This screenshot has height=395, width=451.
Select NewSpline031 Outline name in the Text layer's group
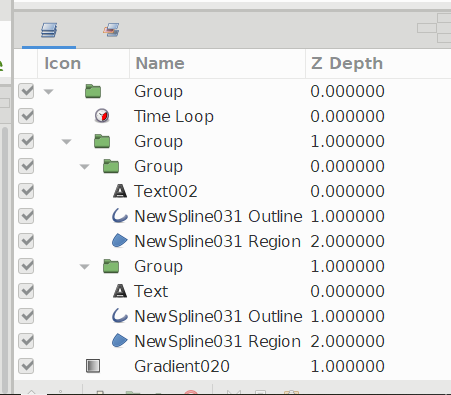(218, 316)
